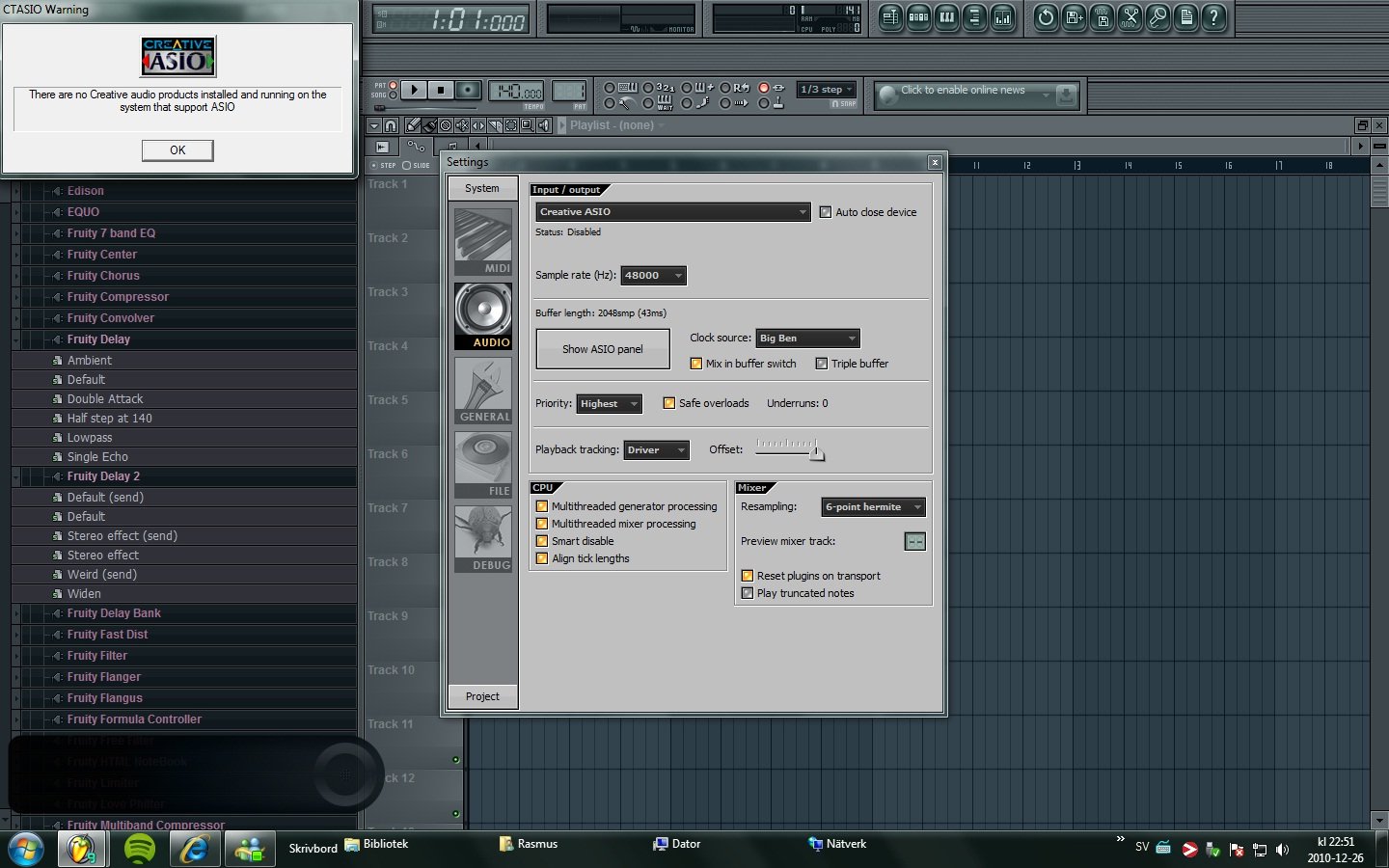
Task: Click the Play transport button
Action: [x=414, y=91]
